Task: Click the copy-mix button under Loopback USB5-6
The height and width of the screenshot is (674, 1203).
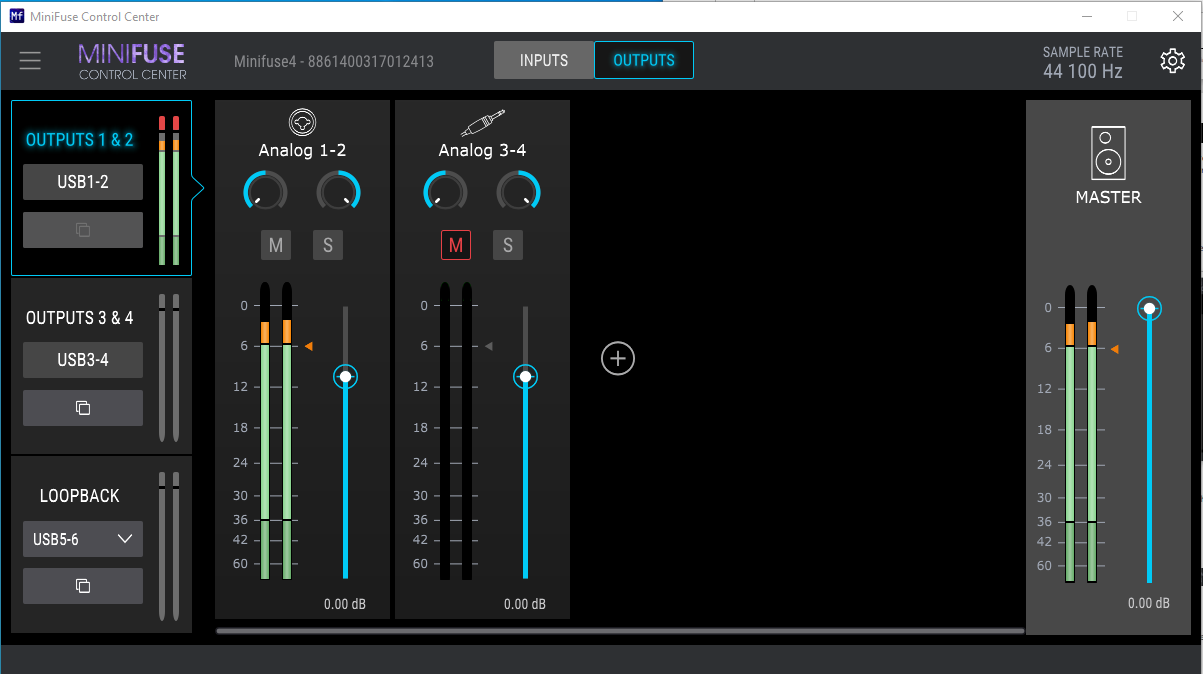Action: click(83, 586)
